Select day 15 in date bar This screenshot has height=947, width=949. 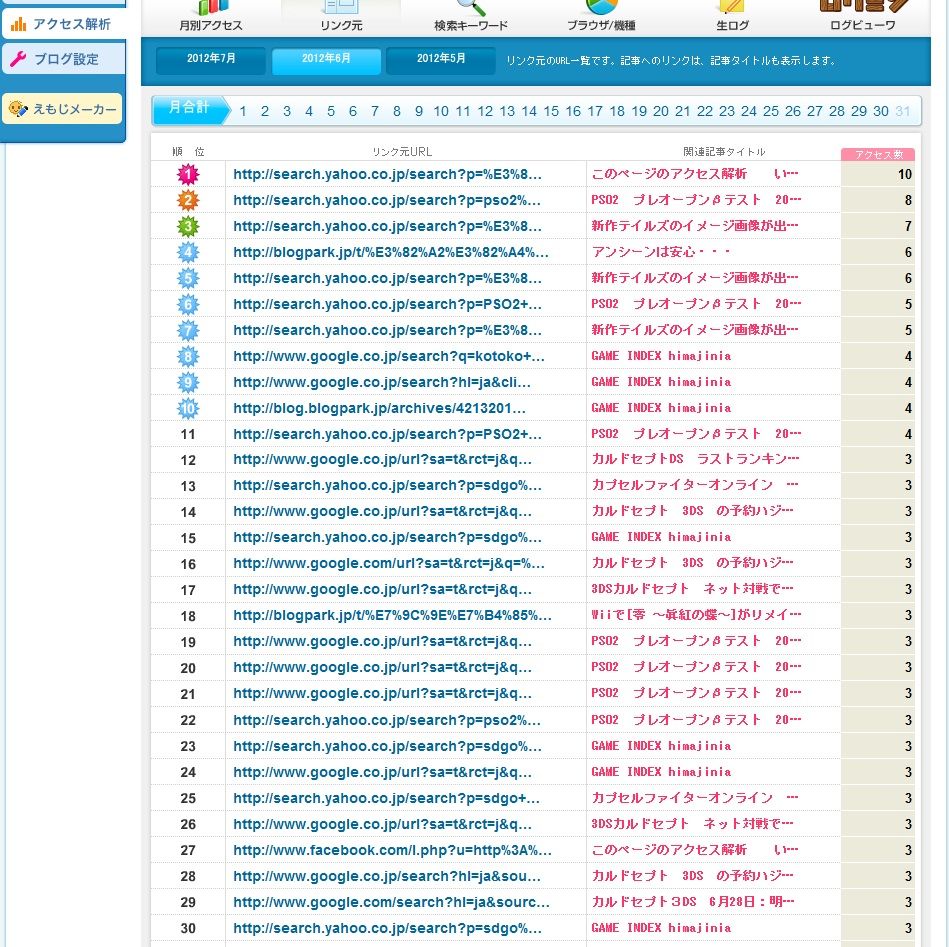pos(551,111)
